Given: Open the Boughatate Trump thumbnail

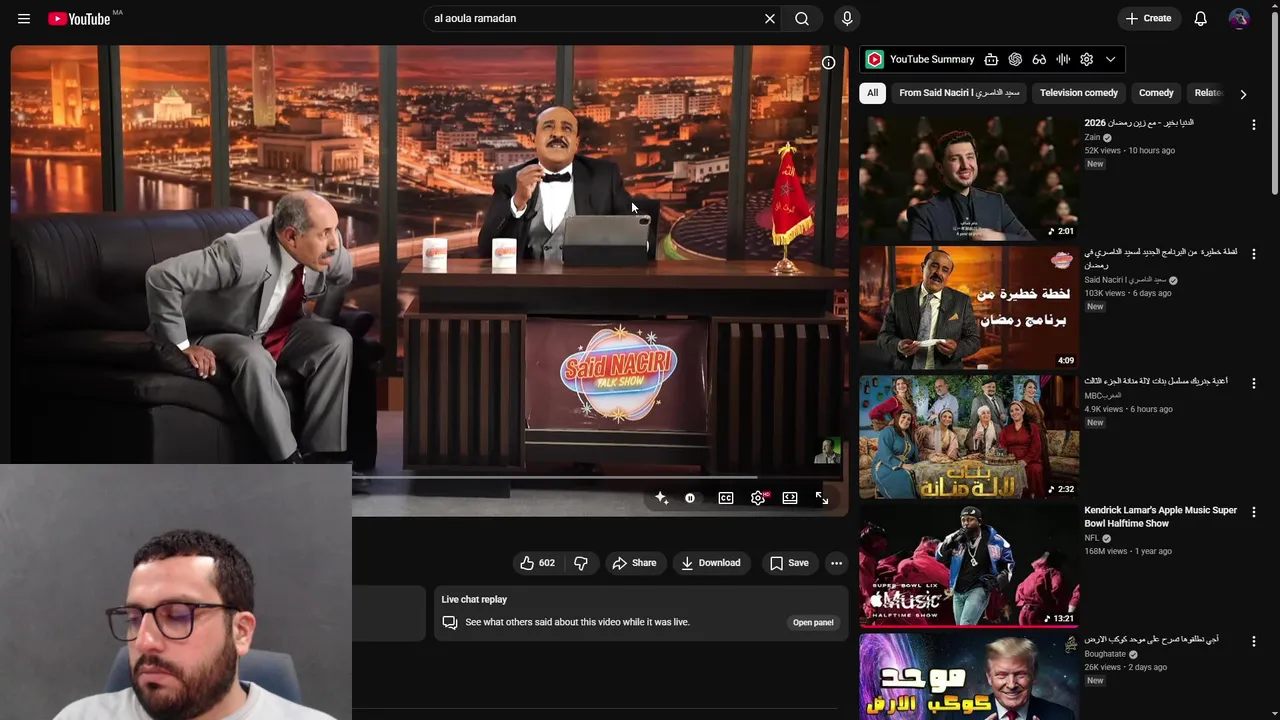Looking at the screenshot, I should click(969, 677).
